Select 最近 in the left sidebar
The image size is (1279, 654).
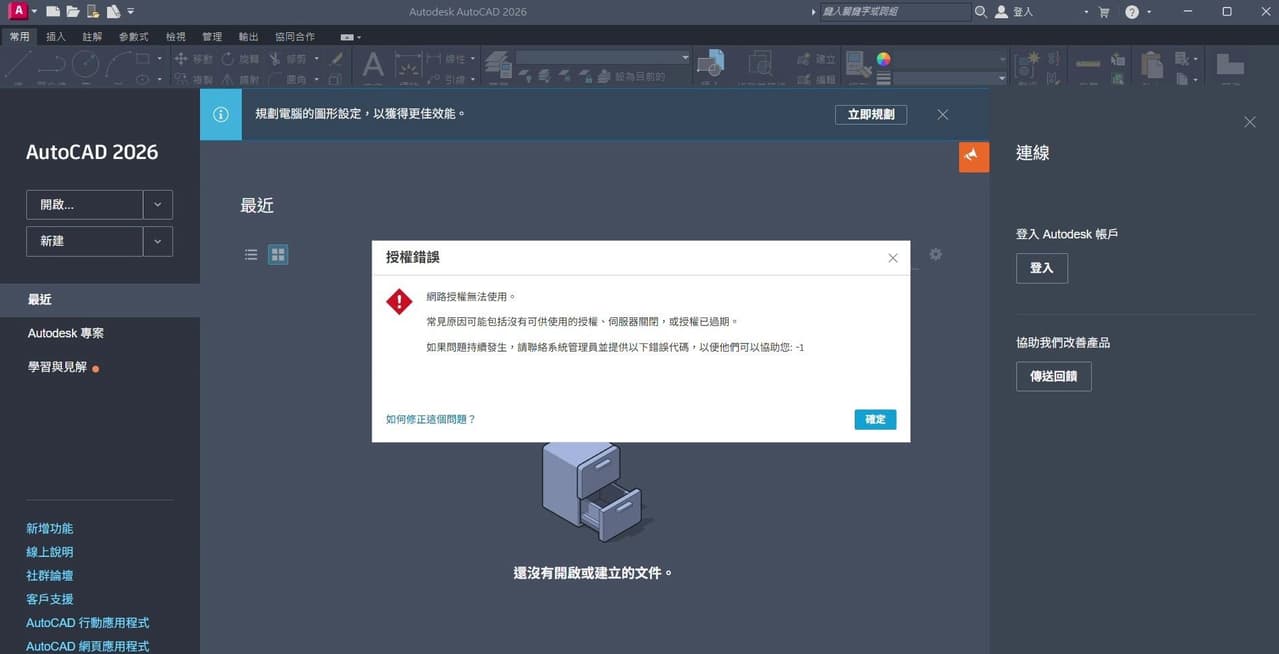(100, 299)
